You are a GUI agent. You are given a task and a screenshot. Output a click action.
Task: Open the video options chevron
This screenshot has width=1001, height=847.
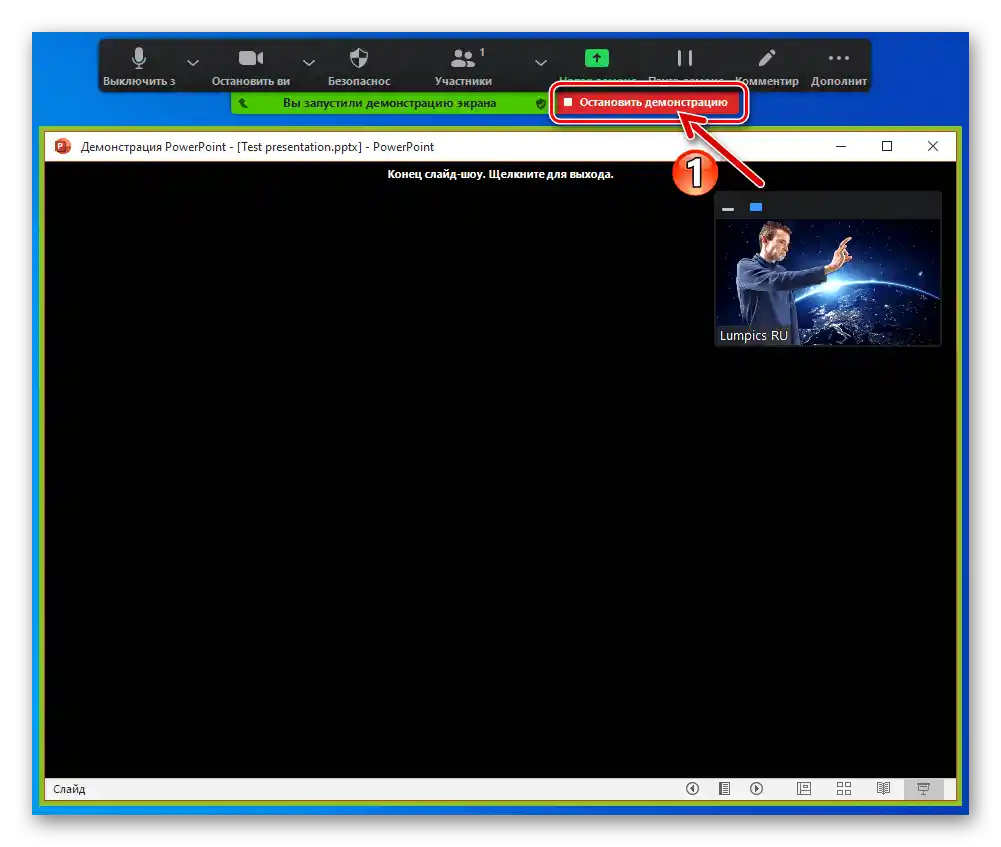308,62
